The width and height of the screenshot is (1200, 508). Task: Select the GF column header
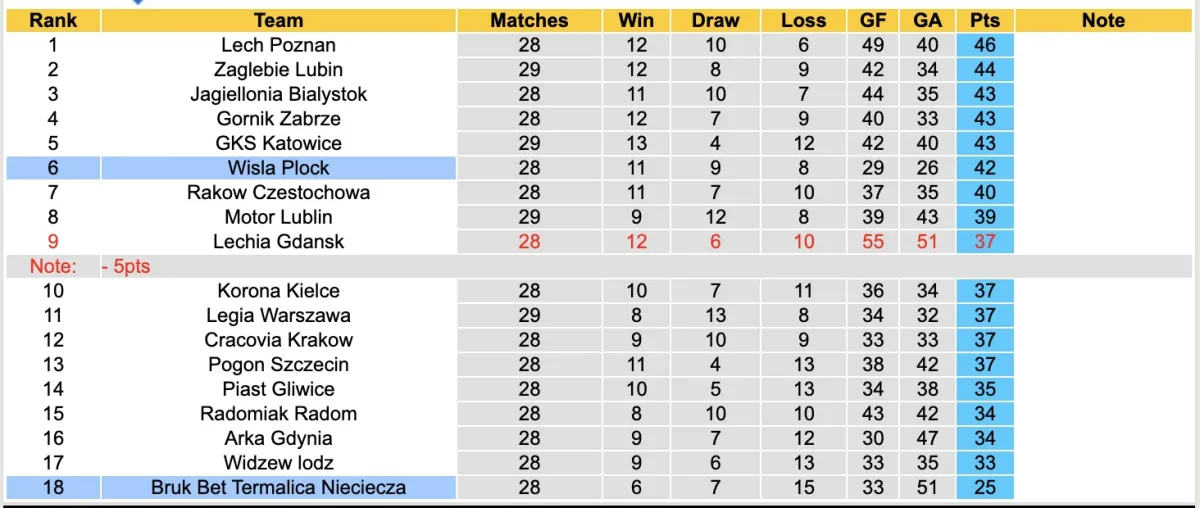[x=872, y=20]
